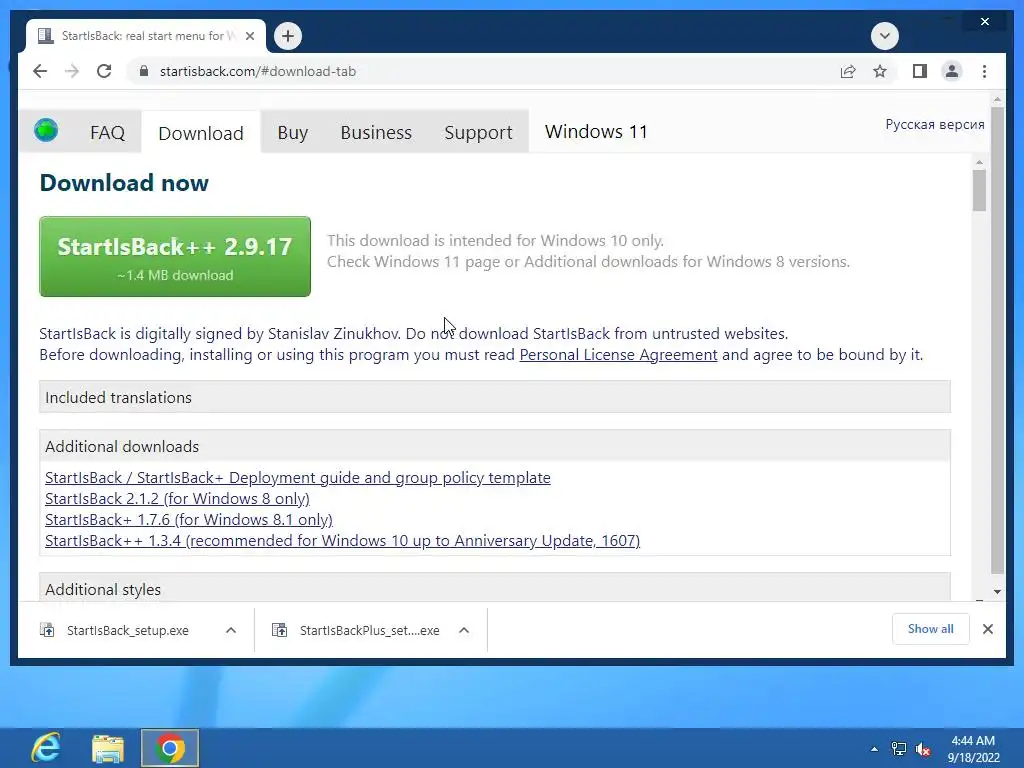Image resolution: width=1024 pixels, height=768 pixels.
Task: Open downloaded StartIsBackPlus_set....exe file
Action: [x=369, y=630]
